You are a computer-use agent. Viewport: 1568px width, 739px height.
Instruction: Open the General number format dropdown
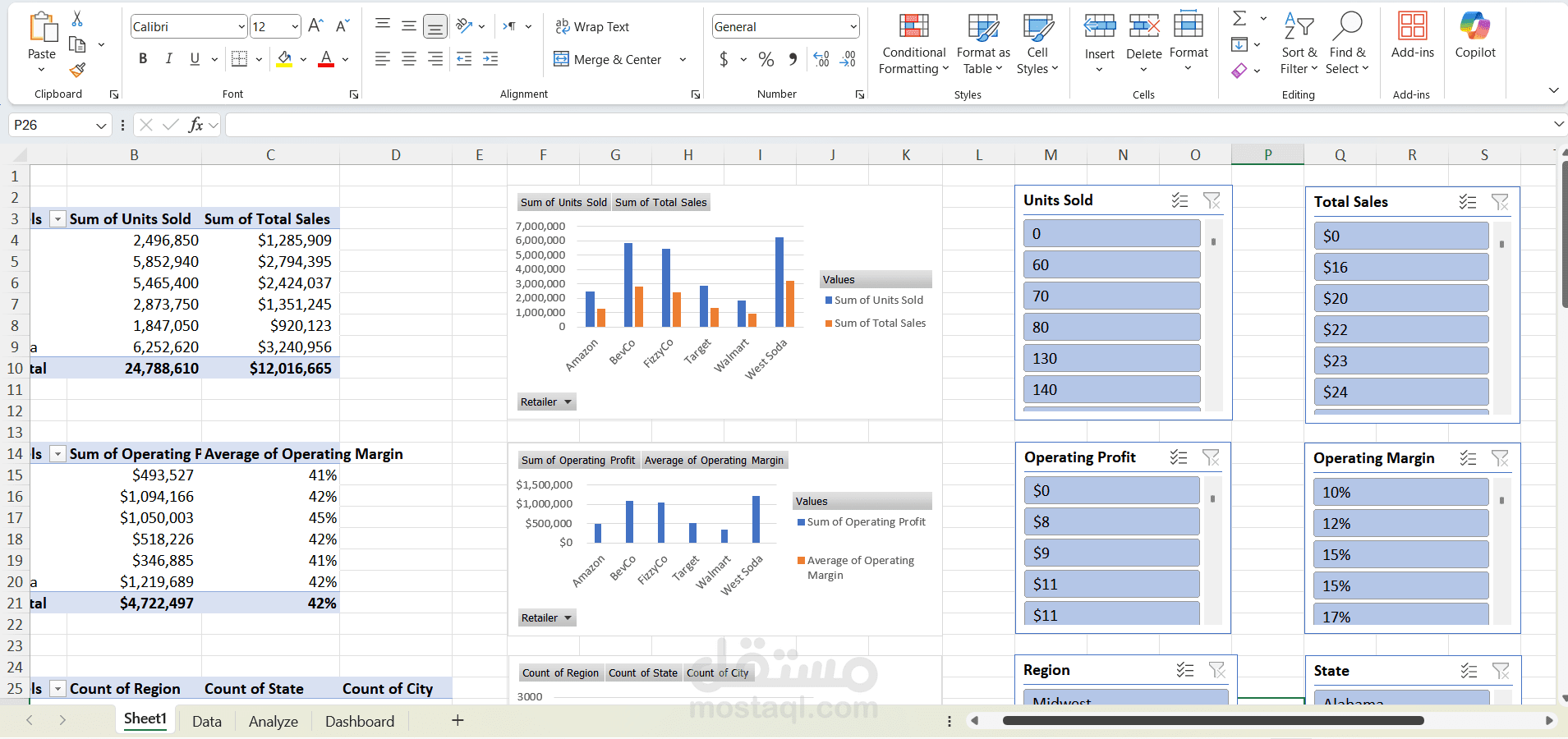[x=853, y=27]
